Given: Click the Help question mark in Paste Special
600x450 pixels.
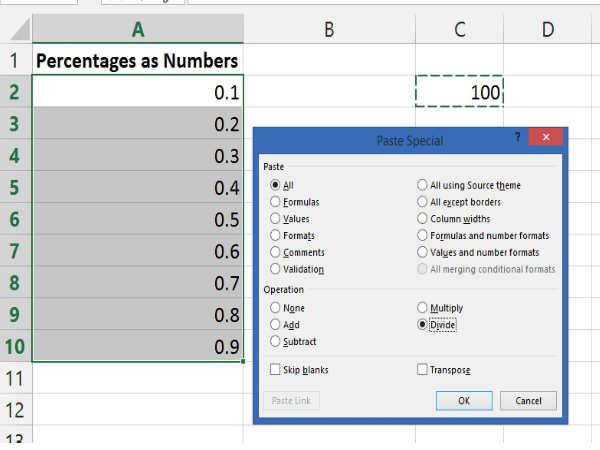Looking at the screenshot, I should (x=517, y=138).
